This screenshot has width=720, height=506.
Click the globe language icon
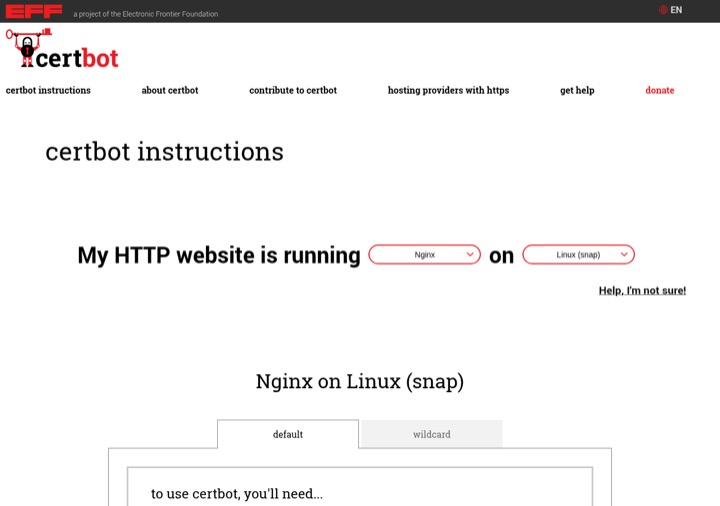tap(663, 10)
